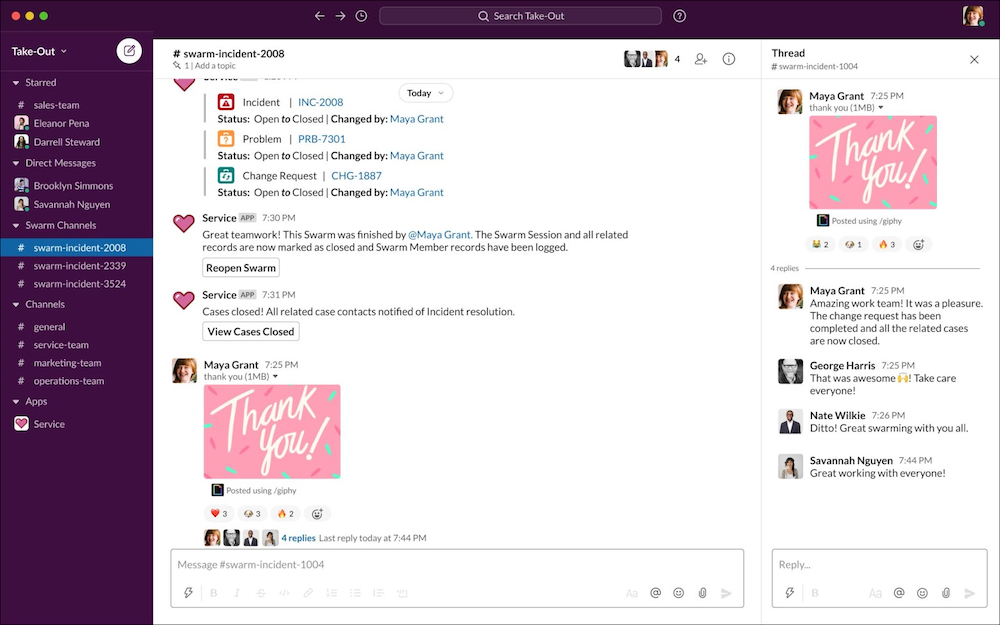The width and height of the screenshot is (1000, 625).
Task: Attach a file in the thread reply box
Action: tap(946, 592)
